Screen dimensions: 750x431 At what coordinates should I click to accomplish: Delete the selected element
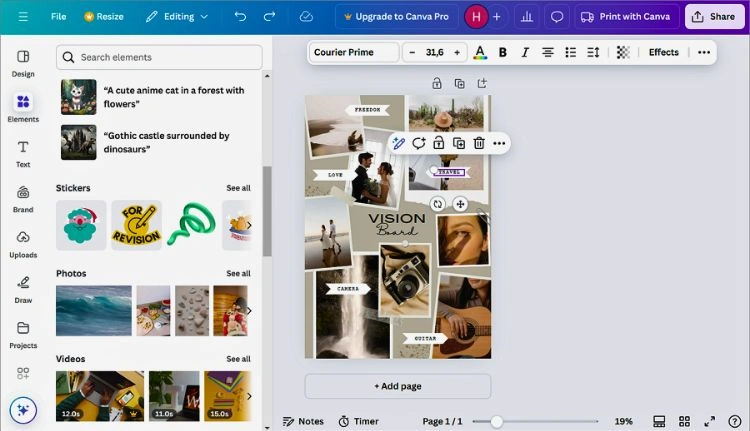479,144
